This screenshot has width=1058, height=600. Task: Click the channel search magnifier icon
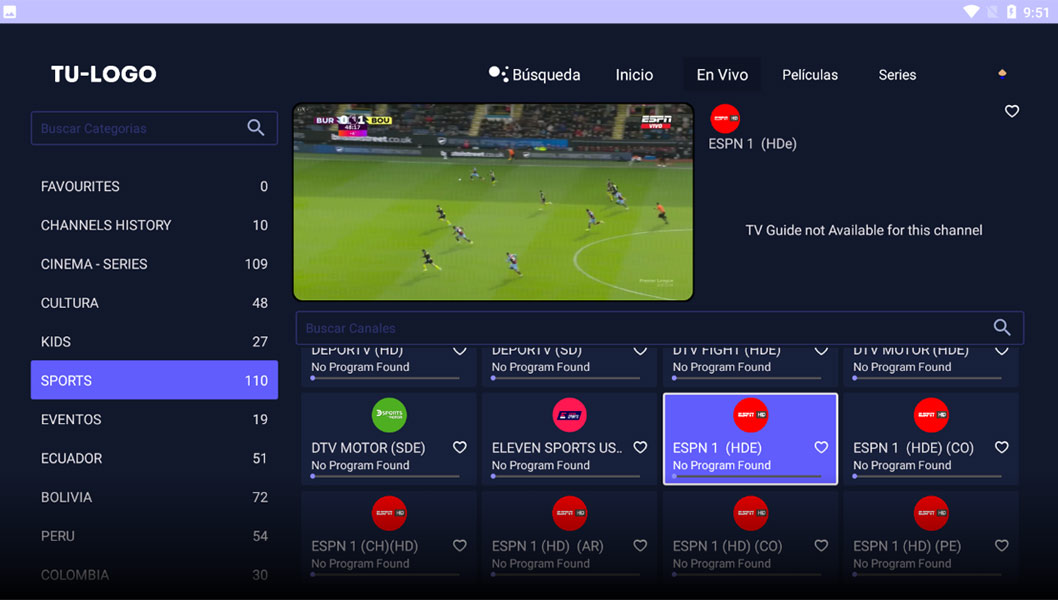point(1002,327)
